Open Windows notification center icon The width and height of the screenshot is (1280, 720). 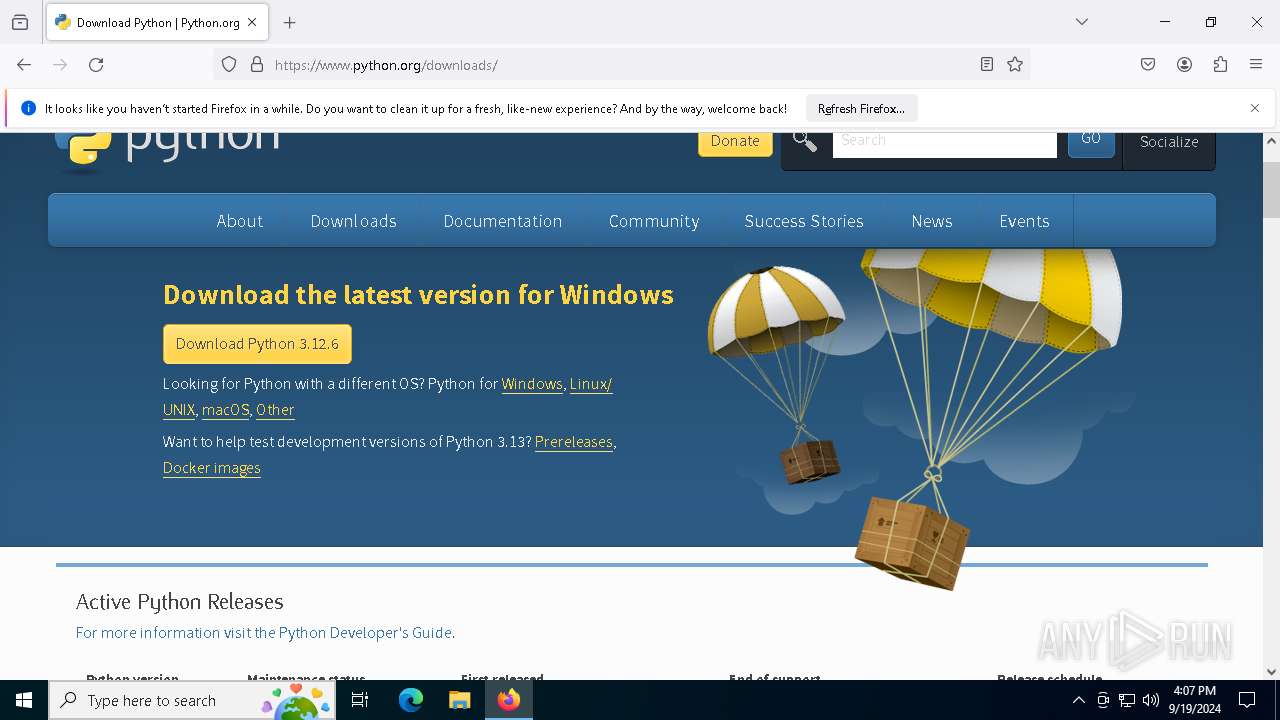1247,701
